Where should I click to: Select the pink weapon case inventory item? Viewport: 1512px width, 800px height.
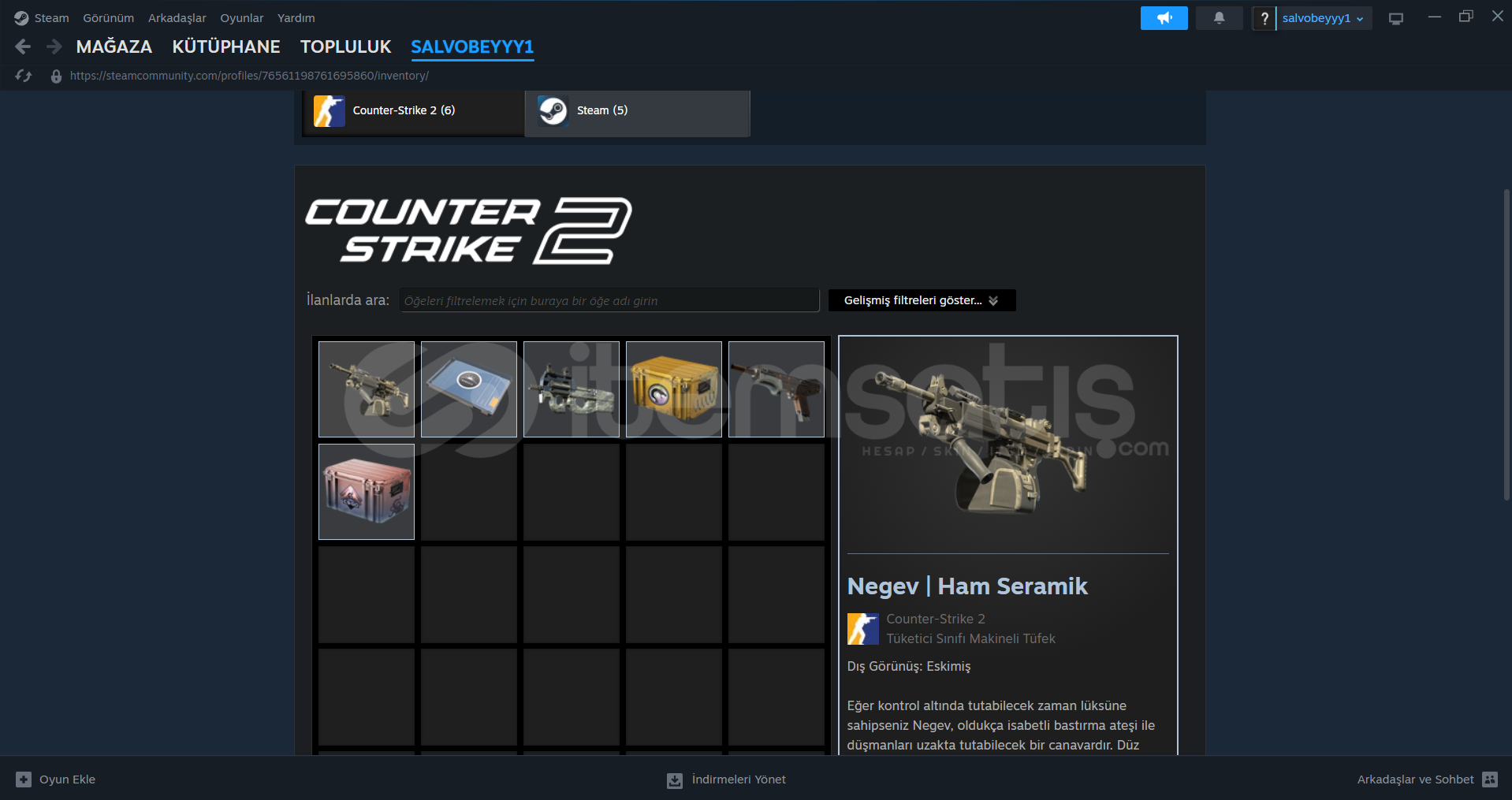(367, 492)
